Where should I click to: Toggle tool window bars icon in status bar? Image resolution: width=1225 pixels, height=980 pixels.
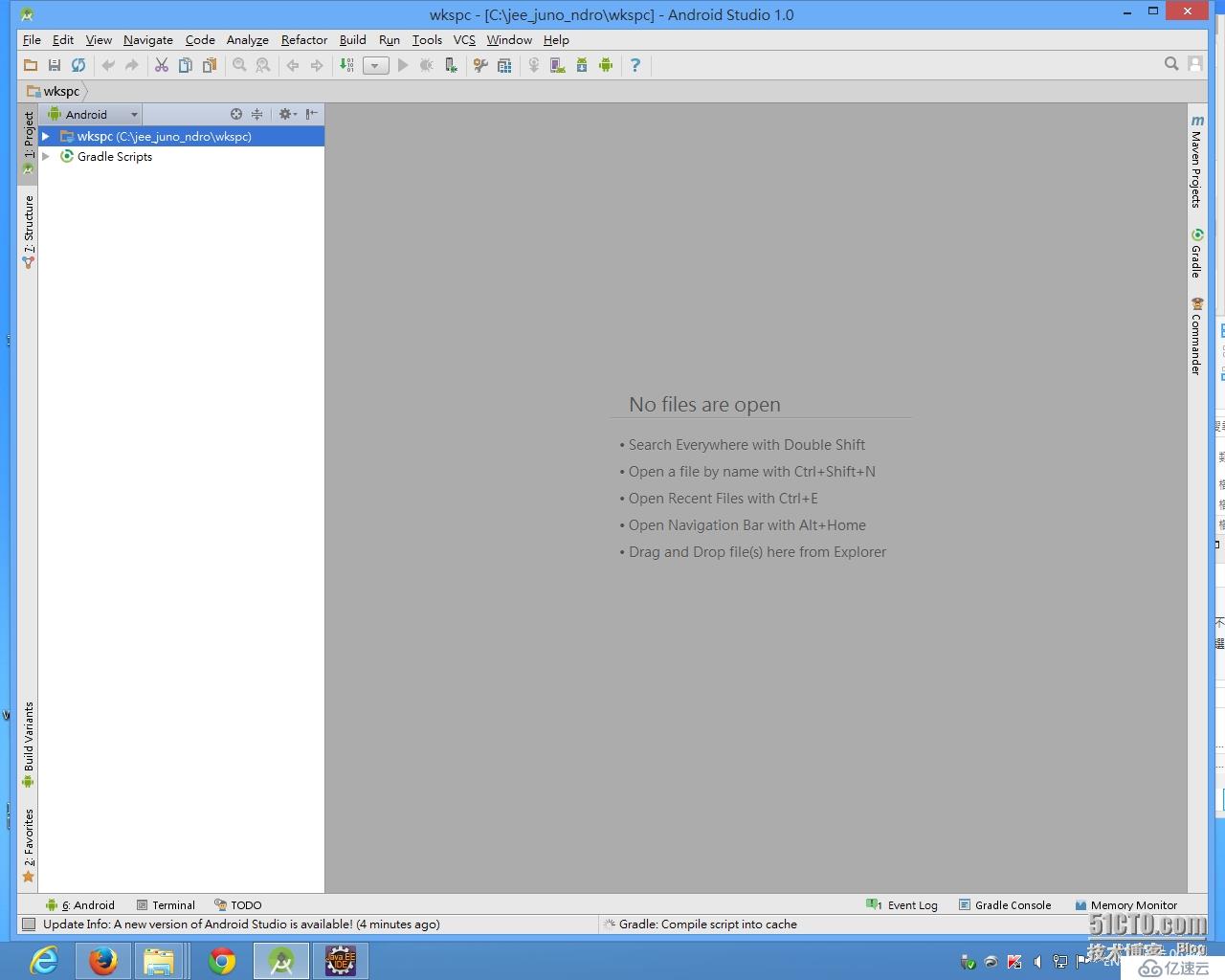[x=29, y=924]
